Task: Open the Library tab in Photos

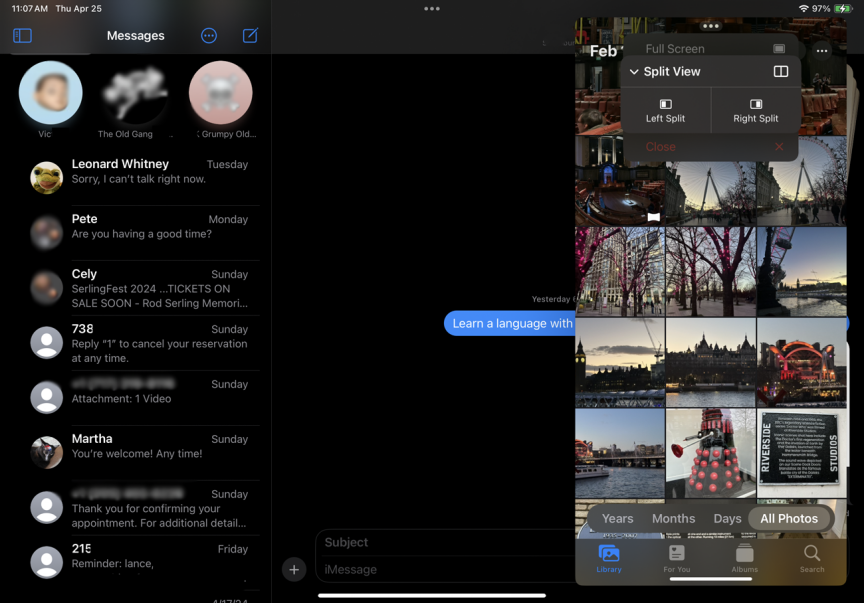Action: click(608, 558)
